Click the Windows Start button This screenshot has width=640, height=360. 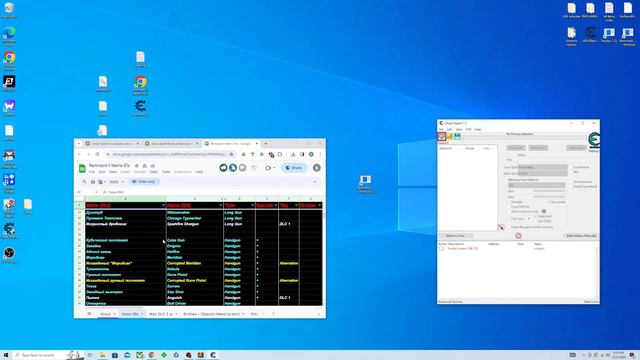(x=6, y=355)
